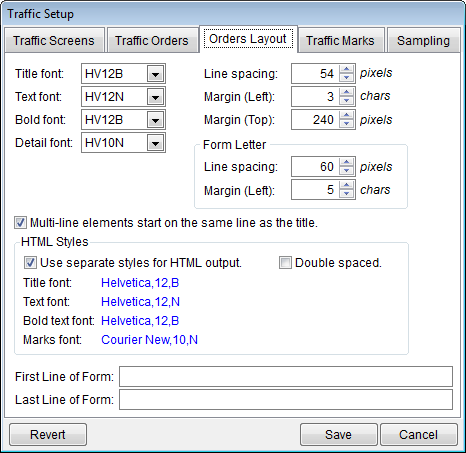Open the Sampling tab
The height and width of the screenshot is (453, 466).
pyautogui.click(x=423, y=40)
